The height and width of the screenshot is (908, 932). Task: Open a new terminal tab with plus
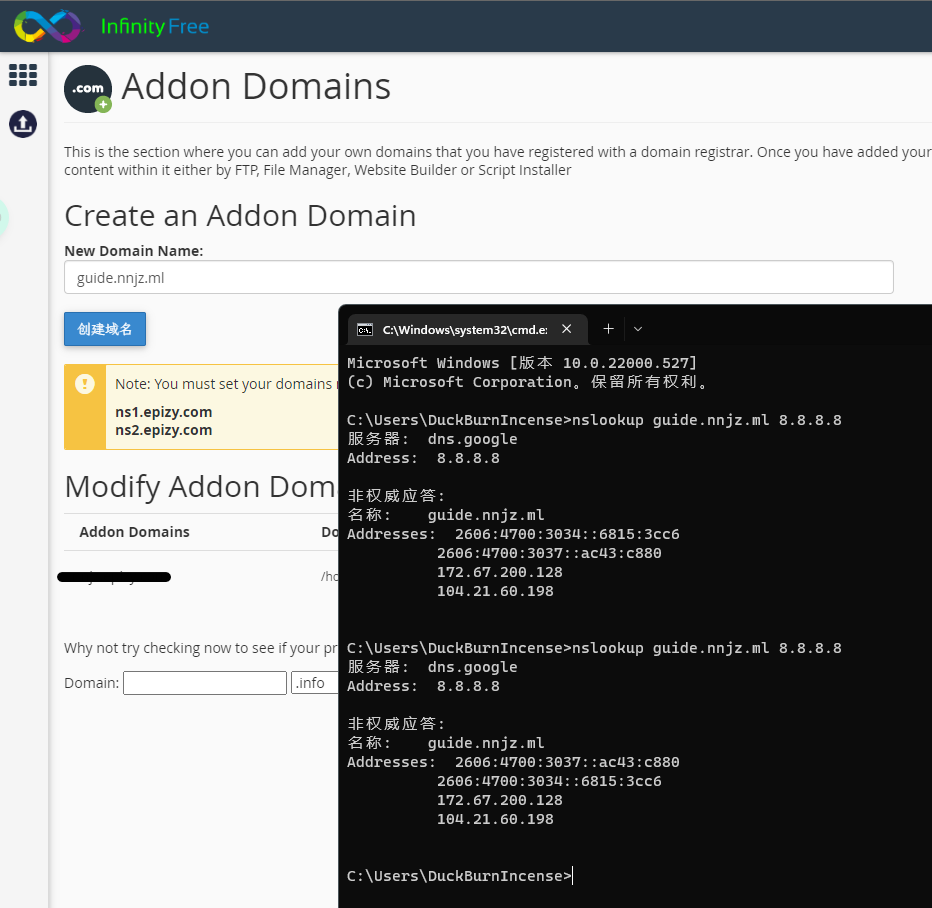coord(608,329)
